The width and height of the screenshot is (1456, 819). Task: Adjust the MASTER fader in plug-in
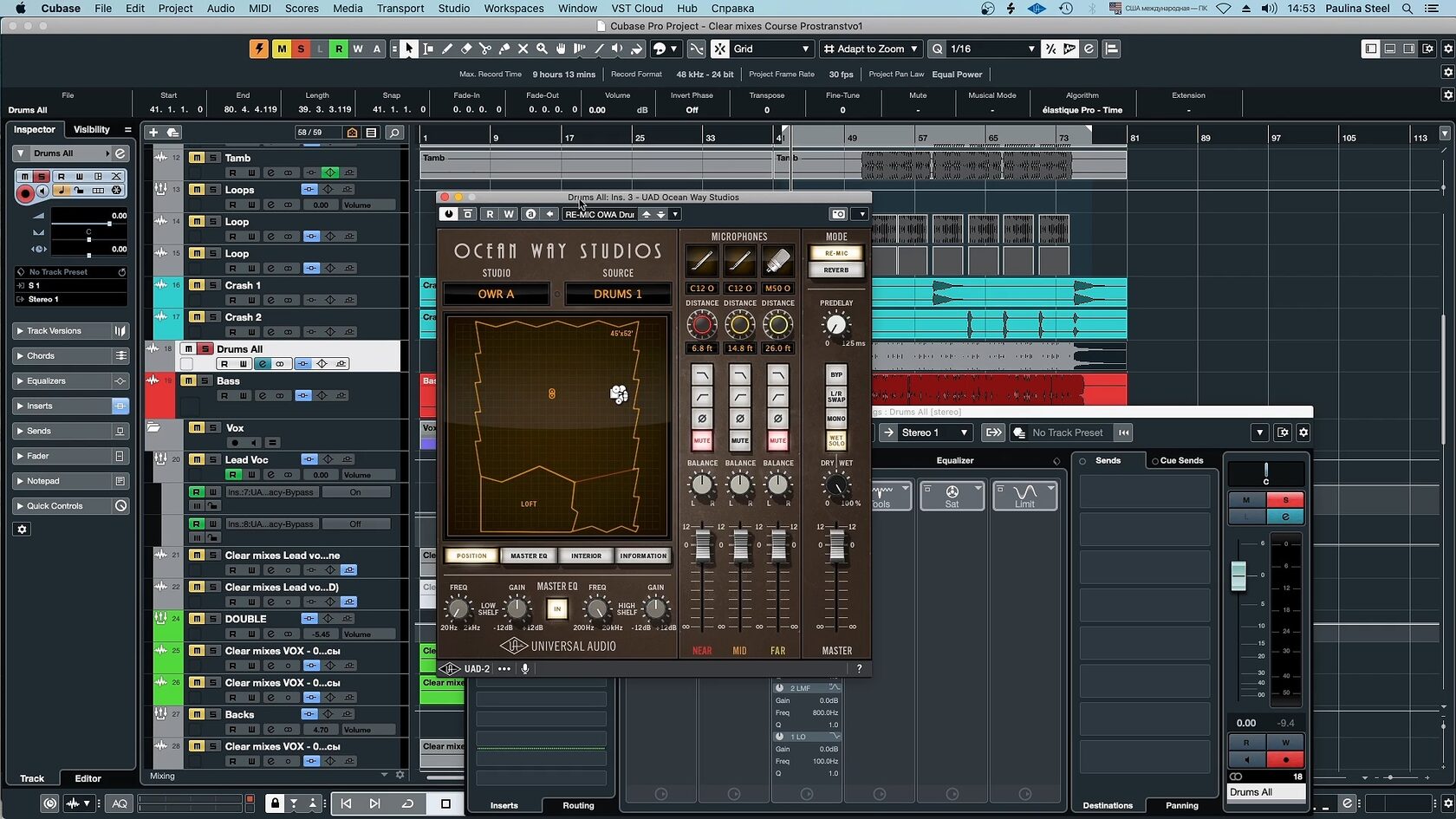(836, 546)
